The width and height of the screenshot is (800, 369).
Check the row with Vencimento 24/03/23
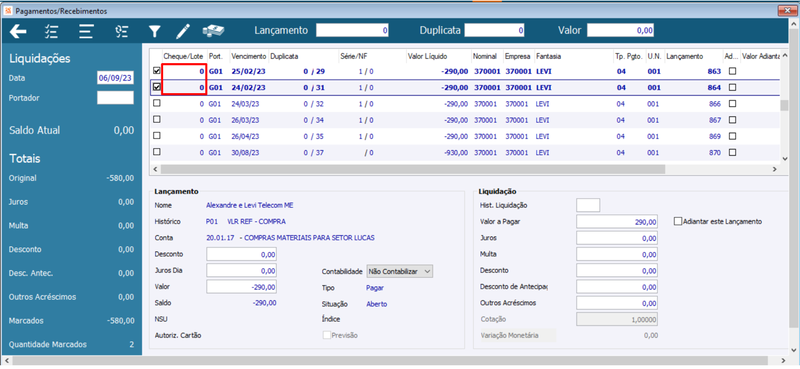tap(157, 104)
